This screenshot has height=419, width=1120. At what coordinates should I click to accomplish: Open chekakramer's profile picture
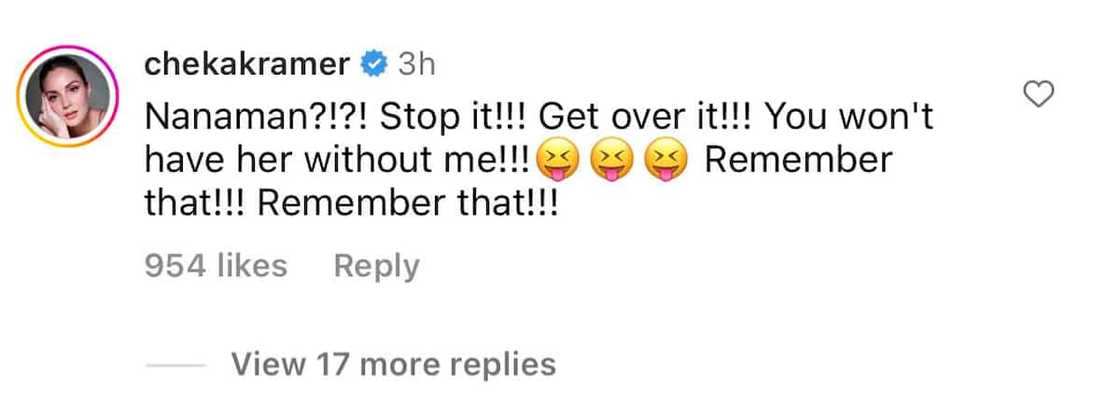pos(68,95)
